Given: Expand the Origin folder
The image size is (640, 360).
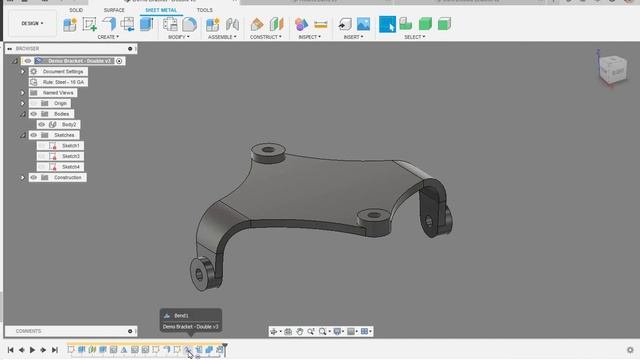Looking at the screenshot, I should coord(23,103).
